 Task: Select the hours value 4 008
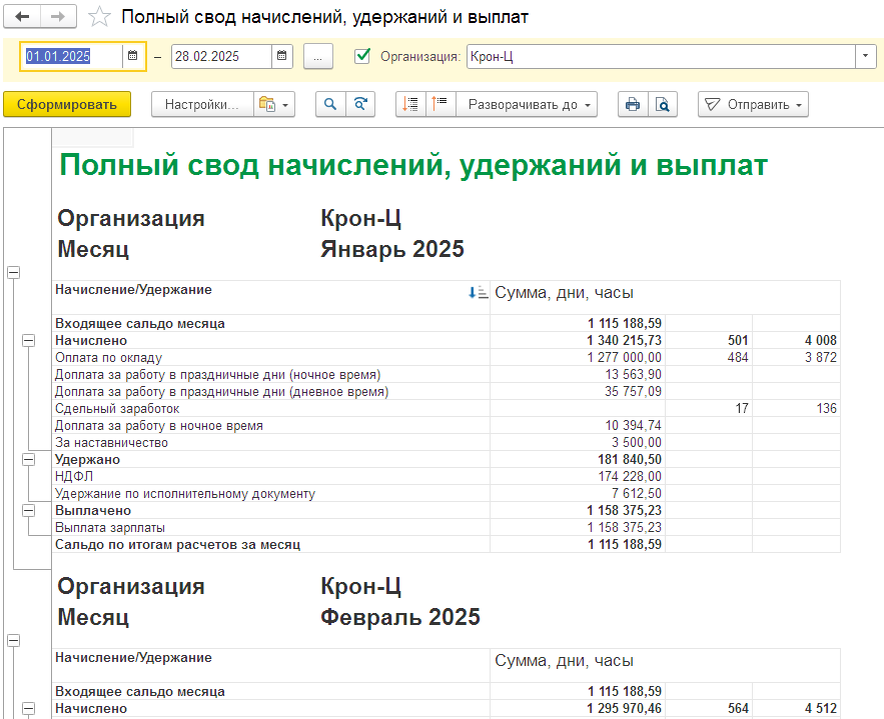(821, 341)
